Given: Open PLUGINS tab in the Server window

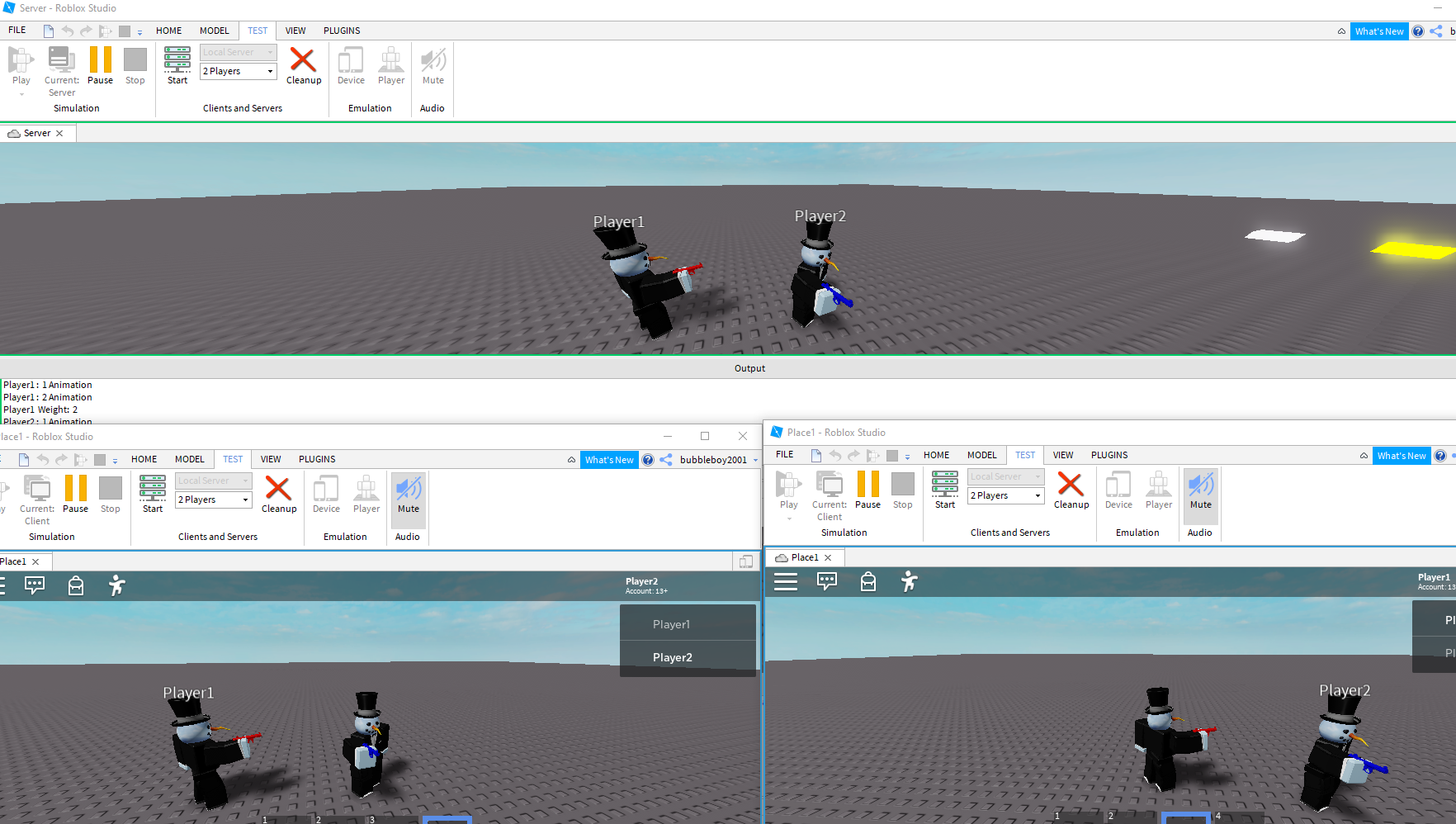Looking at the screenshot, I should 342,31.
